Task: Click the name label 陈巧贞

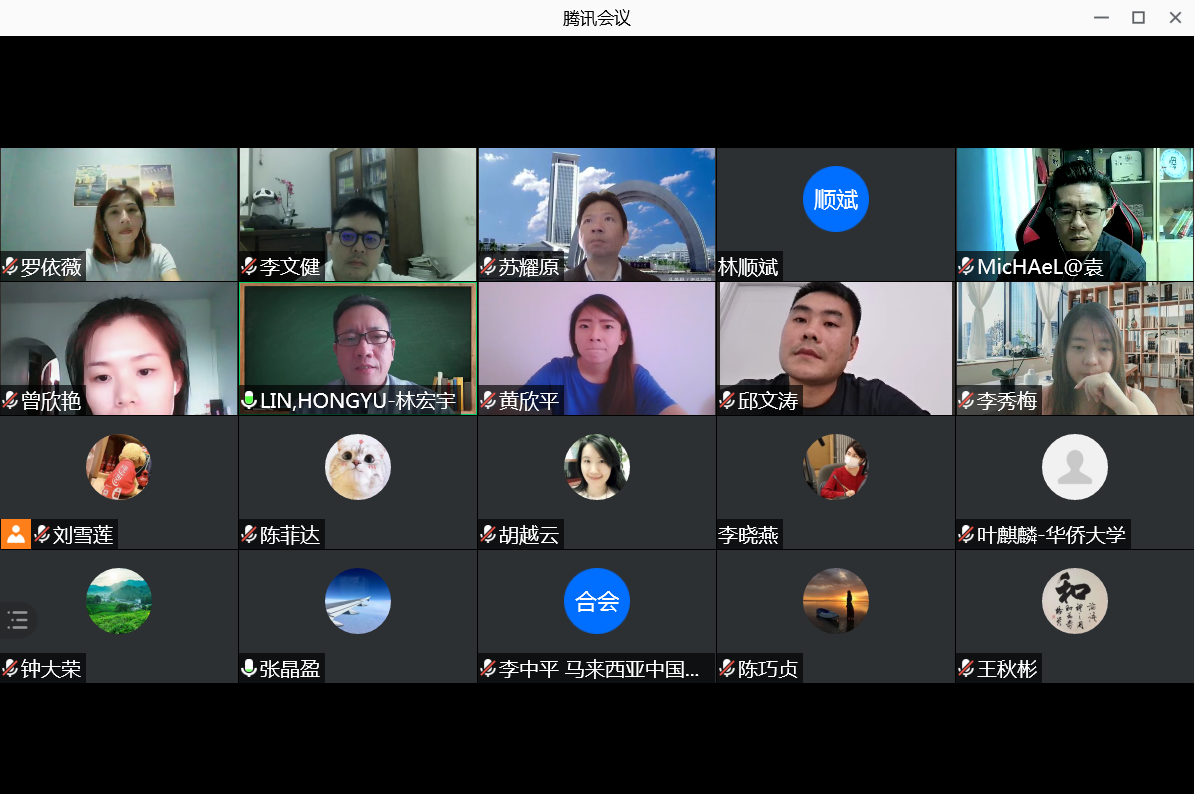Action: [768, 668]
